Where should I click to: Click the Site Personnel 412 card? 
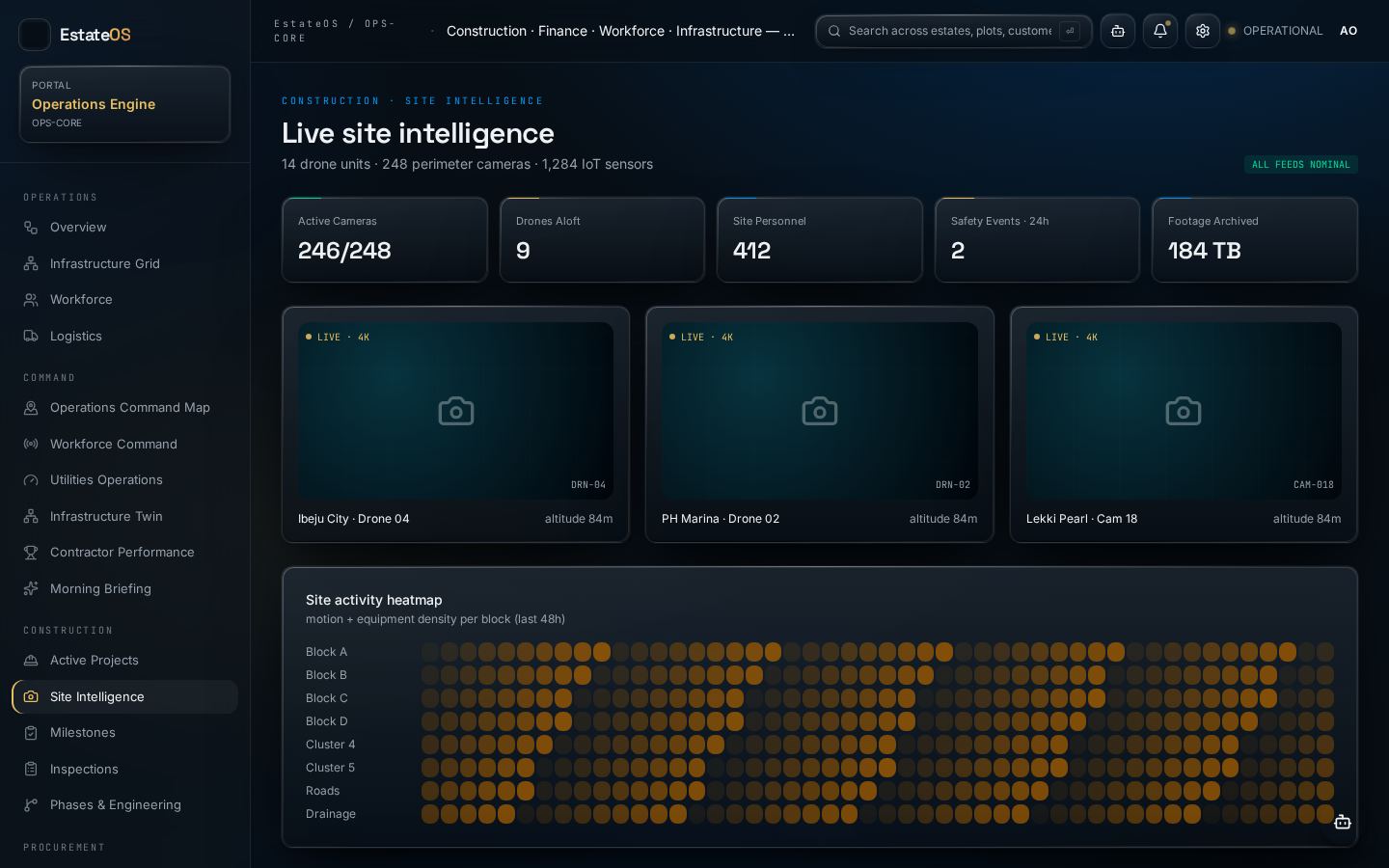click(x=820, y=240)
